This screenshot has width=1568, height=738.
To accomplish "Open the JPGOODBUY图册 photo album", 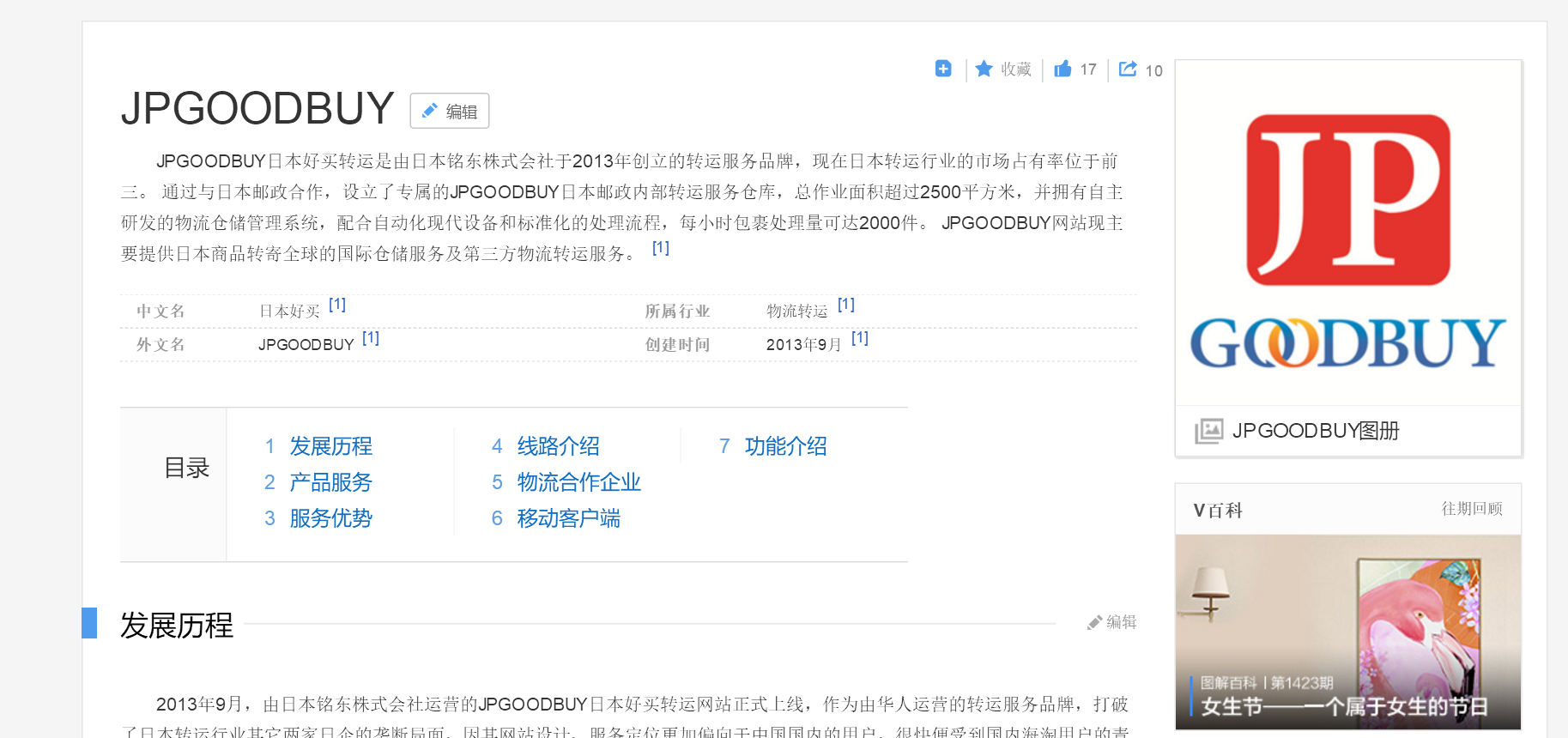I will point(1316,431).
